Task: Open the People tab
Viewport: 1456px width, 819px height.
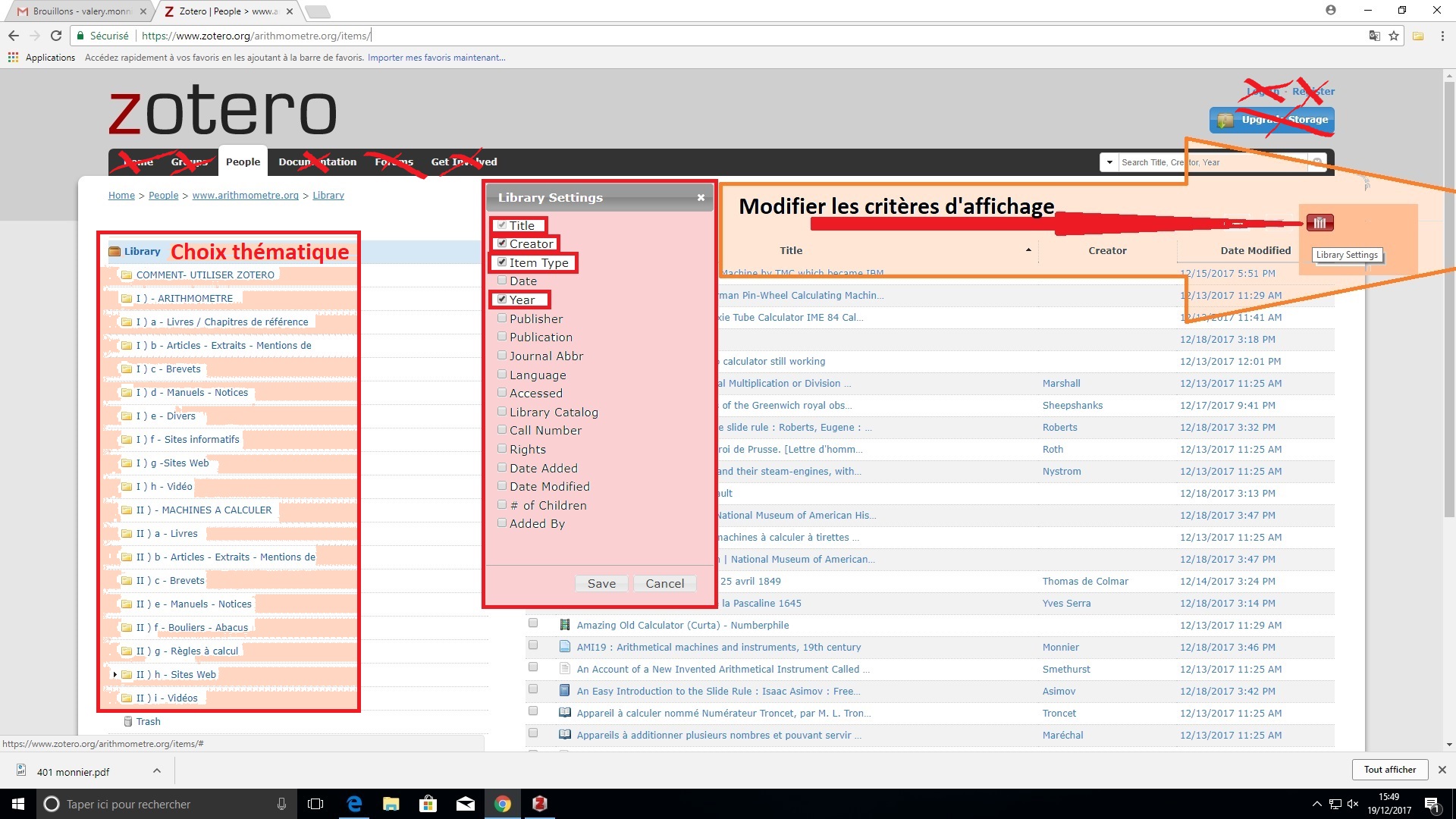Action: (x=243, y=162)
